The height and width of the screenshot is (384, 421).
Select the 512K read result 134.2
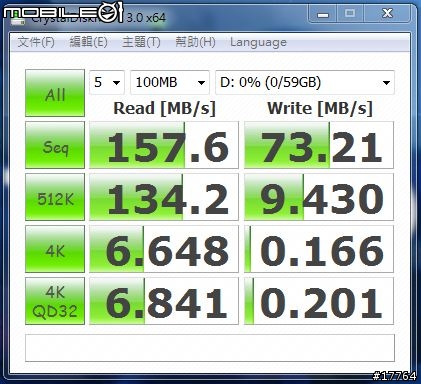tap(164, 197)
